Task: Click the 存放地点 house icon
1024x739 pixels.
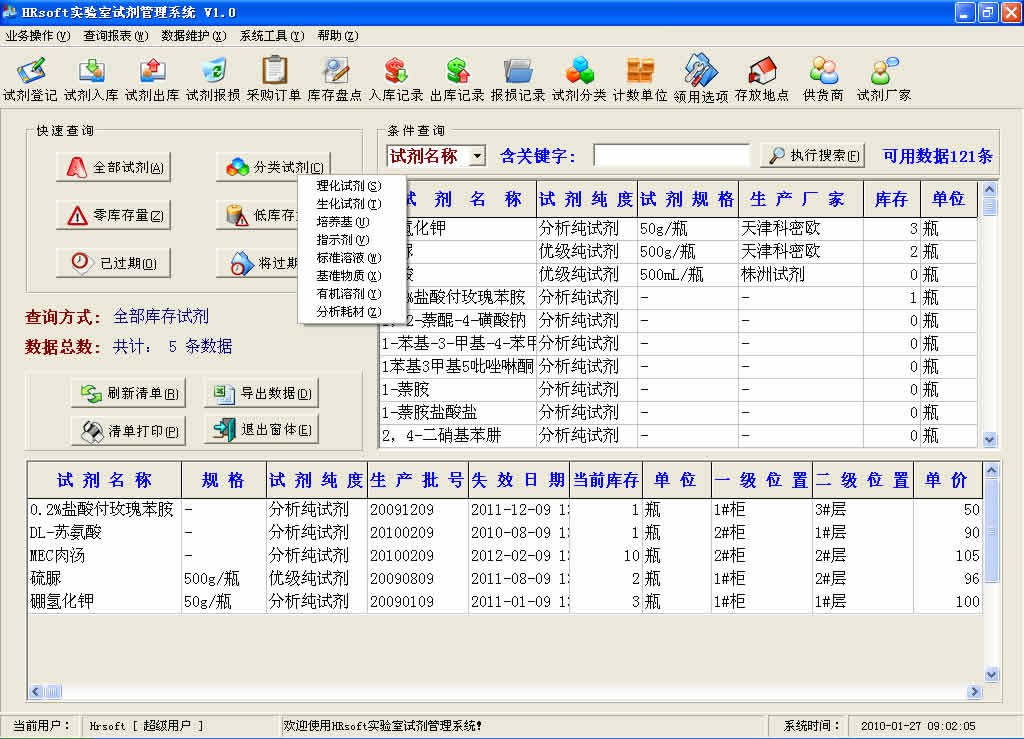Action: [x=762, y=79]
